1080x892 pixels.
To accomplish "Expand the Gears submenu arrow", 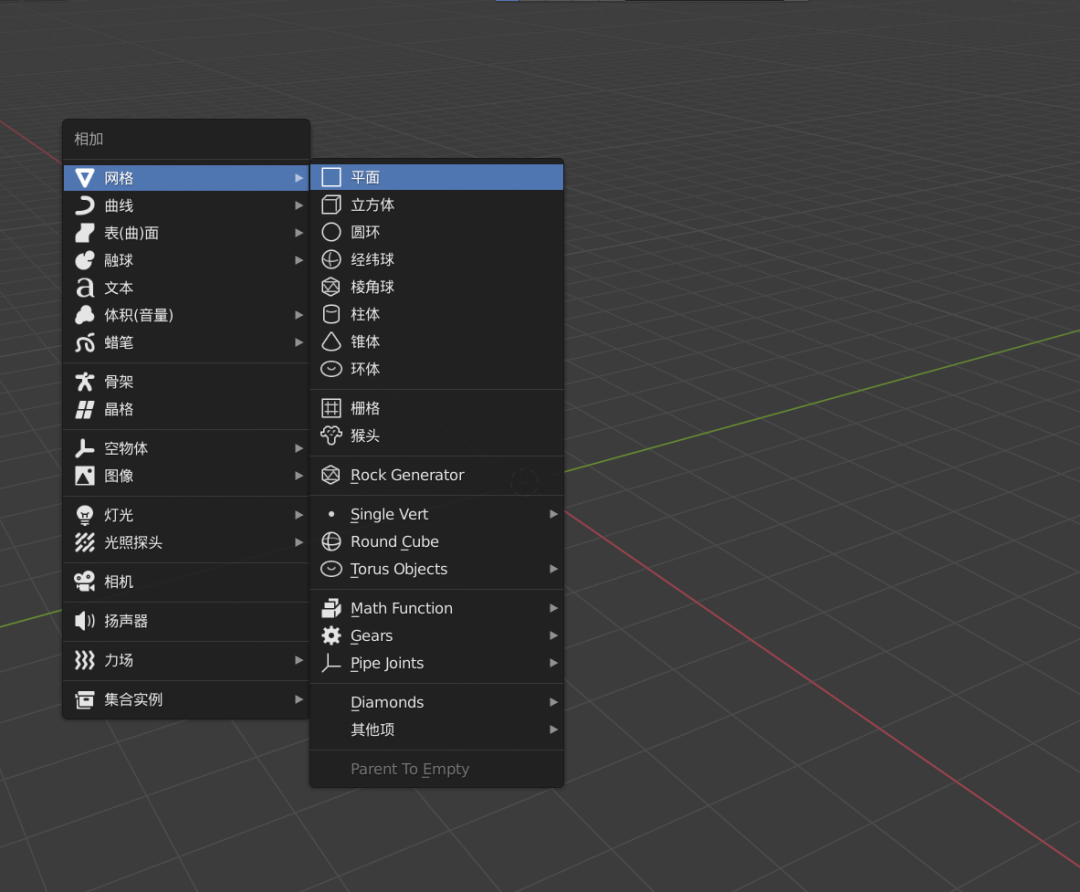I will pos(553,636).
